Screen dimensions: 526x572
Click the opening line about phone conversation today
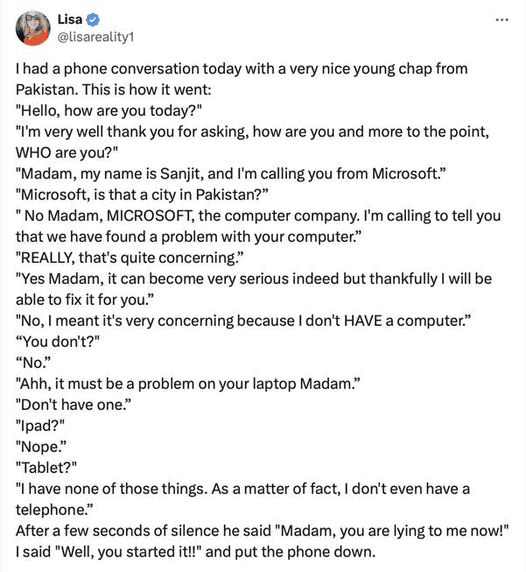[x=241, y=69]
